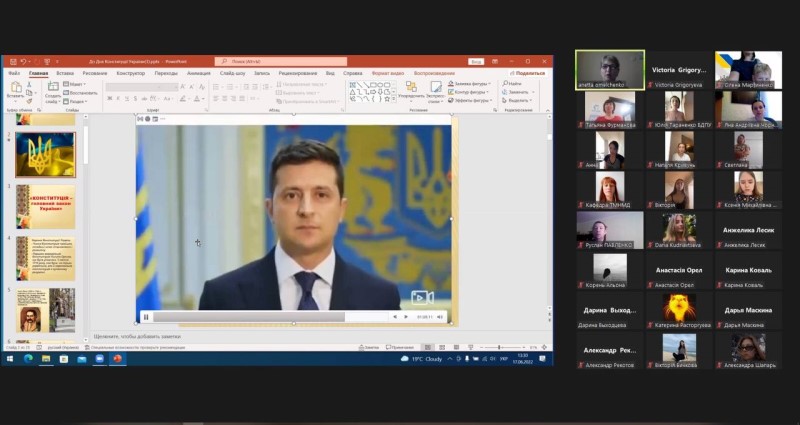Image resolution: width=800 pixels, height=425 pixels.
Task: Click the Windows Start button
Action: (9, 359)
